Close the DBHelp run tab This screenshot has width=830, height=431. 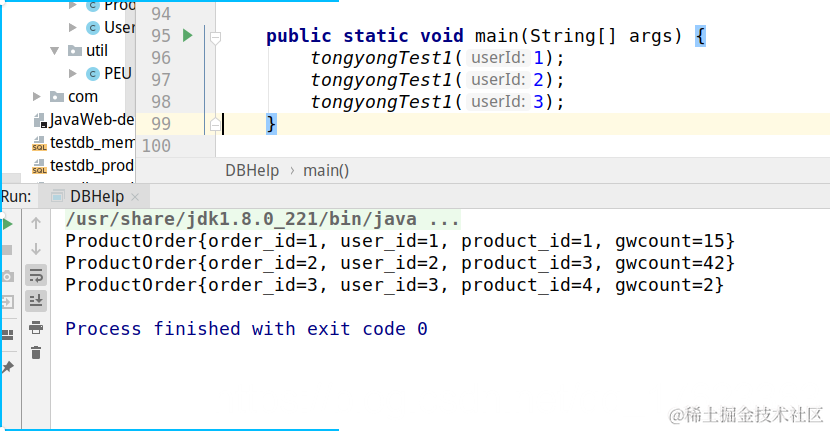[135, 197]
